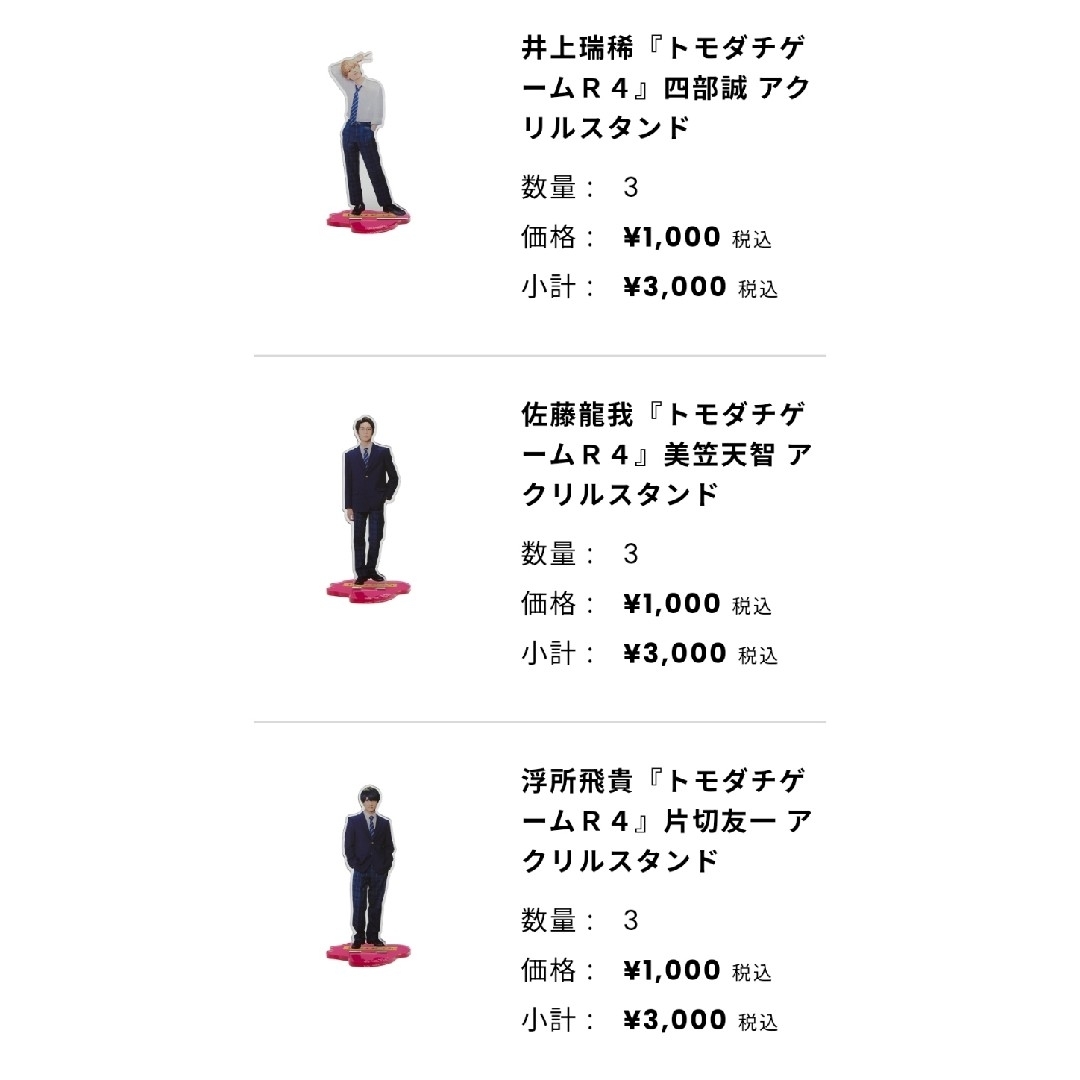Select quantity 3 for 四部誠 stand
Viewport: 1080px width, 1080px height.
tap(630, 187)
